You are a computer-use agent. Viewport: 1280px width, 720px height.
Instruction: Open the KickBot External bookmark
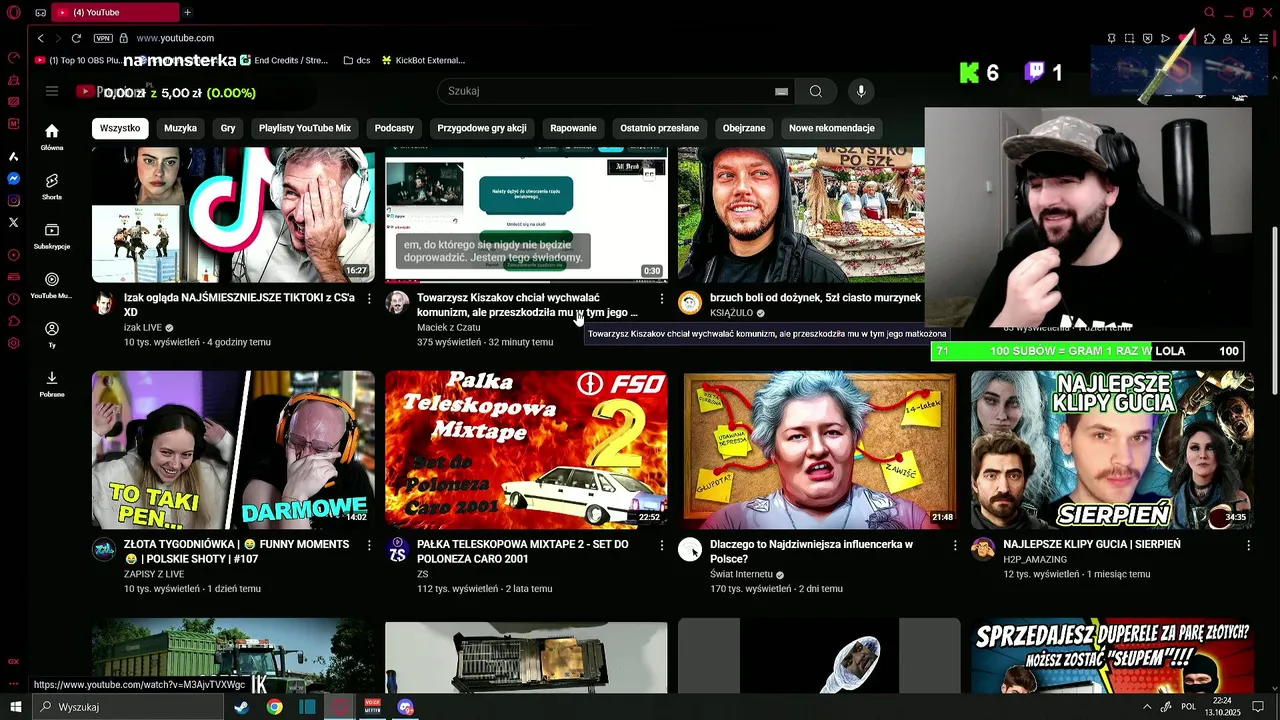point(423,60)
